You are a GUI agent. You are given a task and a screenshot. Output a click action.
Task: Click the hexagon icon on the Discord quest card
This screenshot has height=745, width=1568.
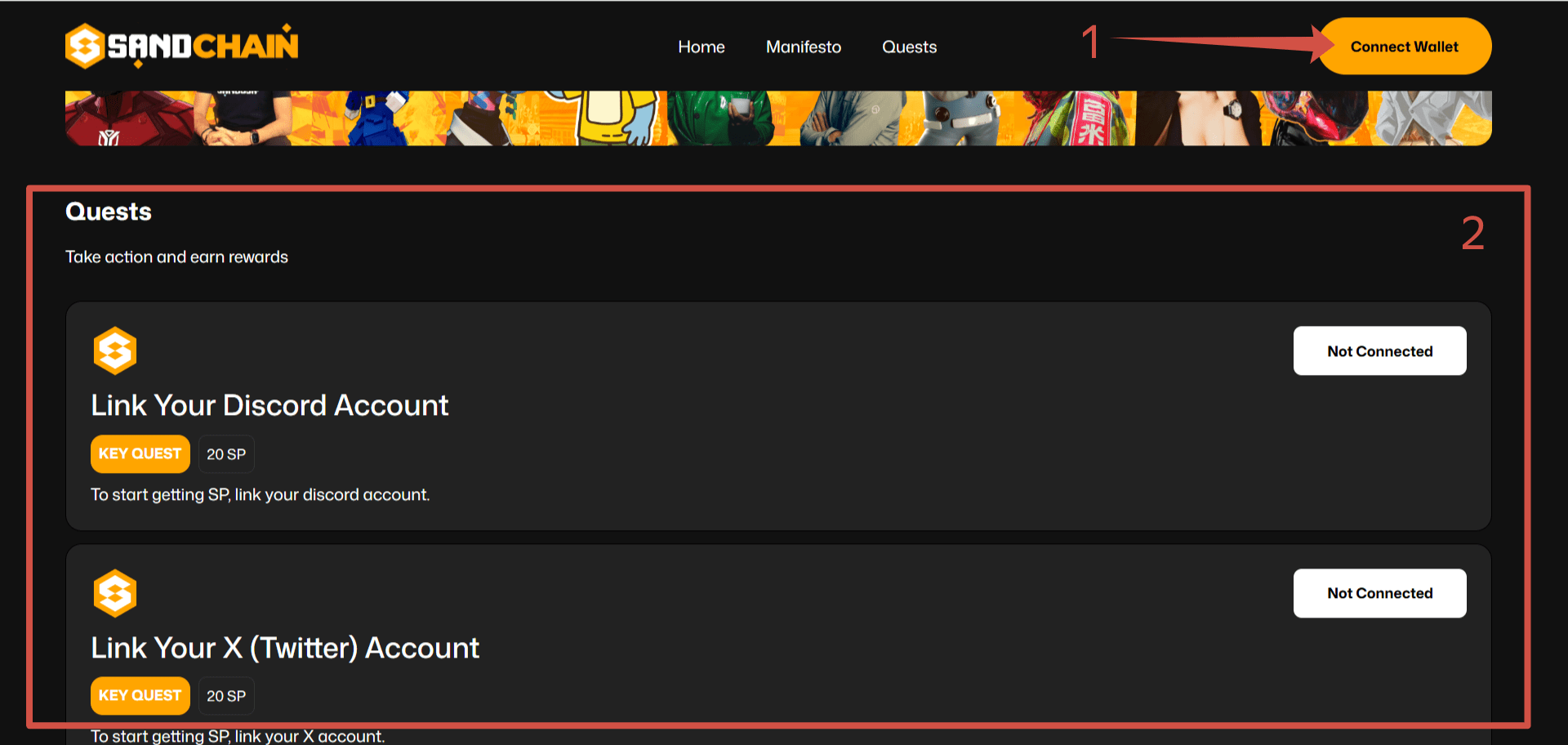click(114, 350)
